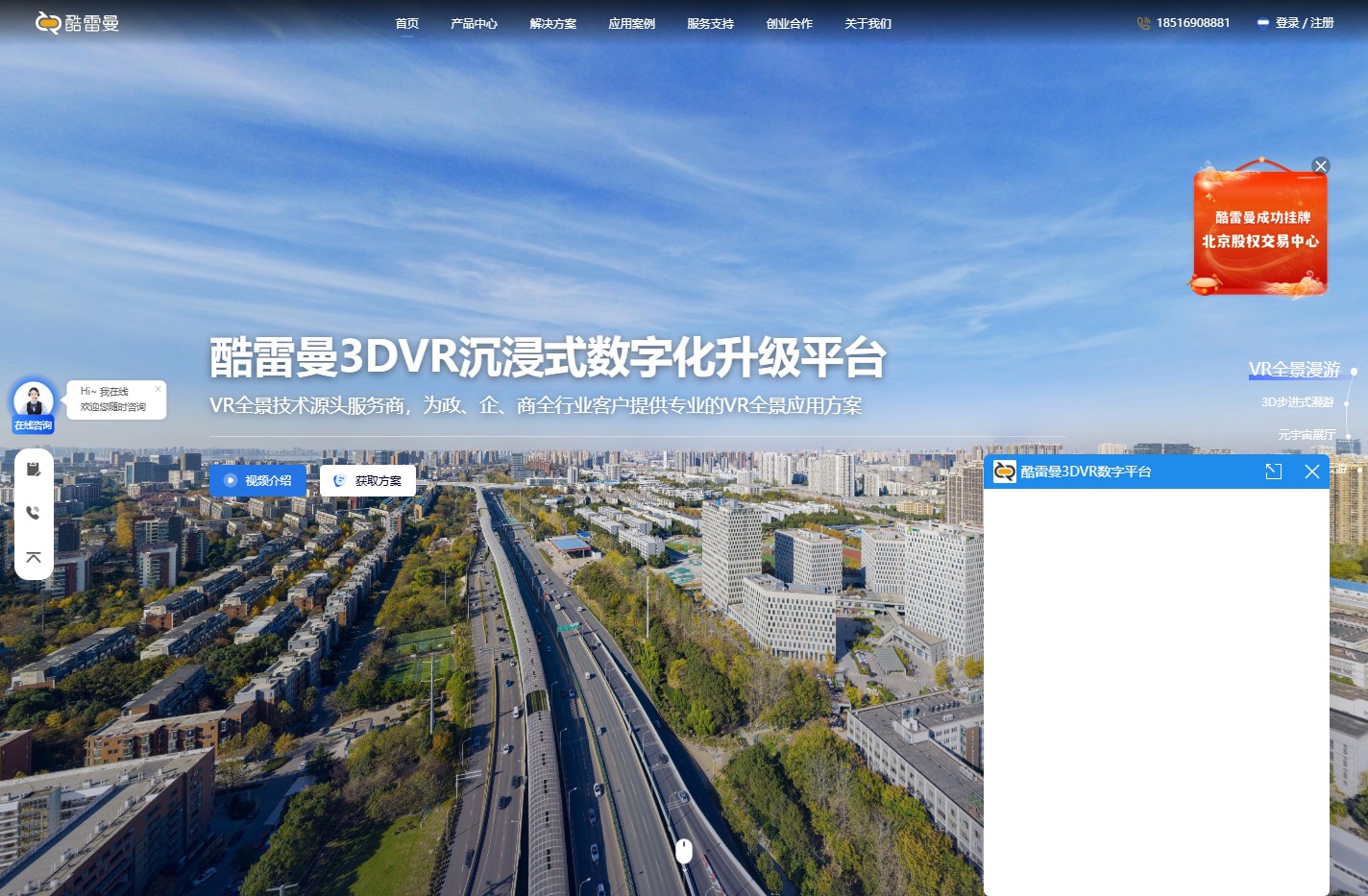
Task: Open the 登录 / 注册 link
Action: 1305,23
